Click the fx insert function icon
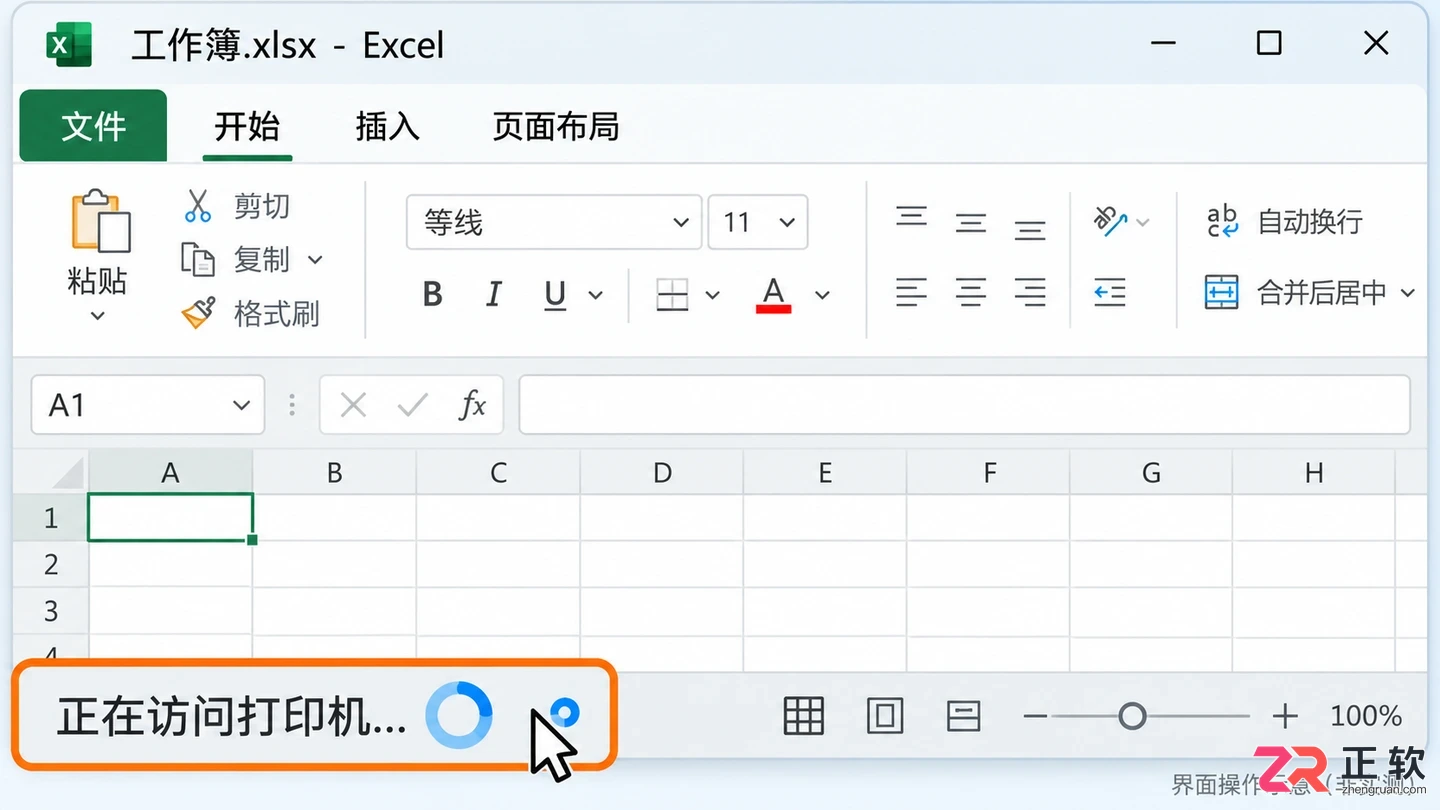 [472, 405]
